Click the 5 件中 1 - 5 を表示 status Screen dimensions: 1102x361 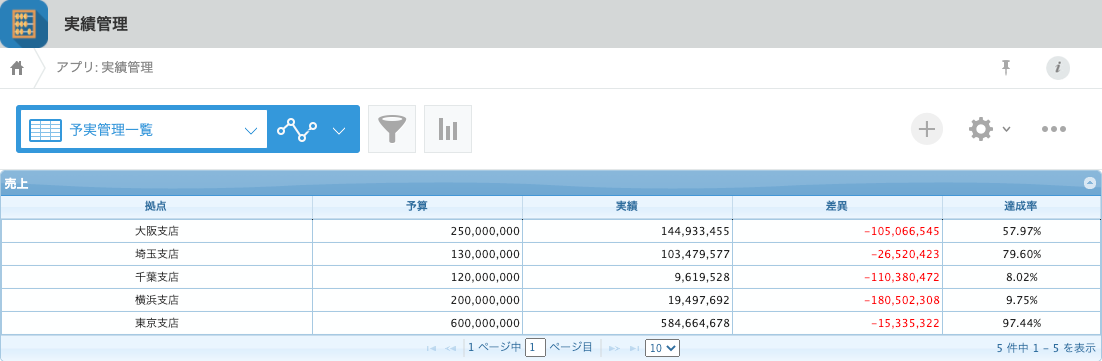[1046, 348]
